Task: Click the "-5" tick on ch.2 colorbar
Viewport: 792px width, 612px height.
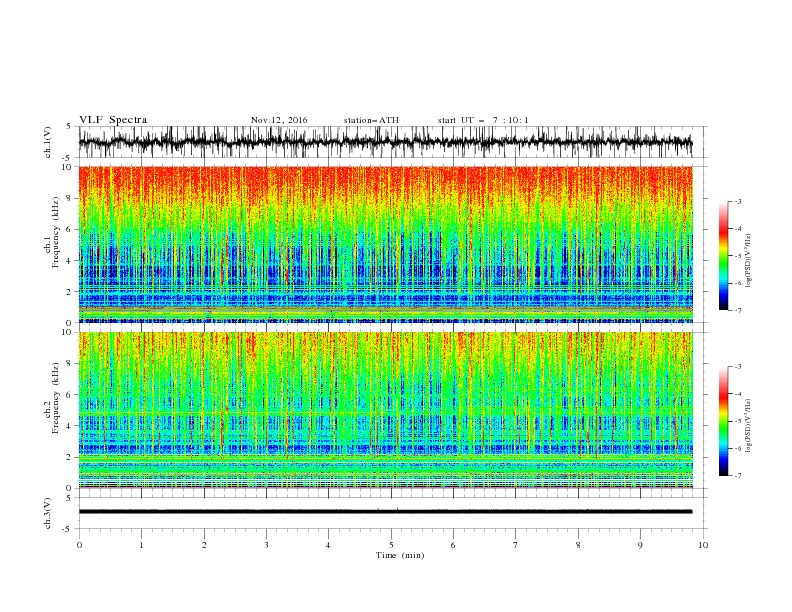Action: (738, 421)
